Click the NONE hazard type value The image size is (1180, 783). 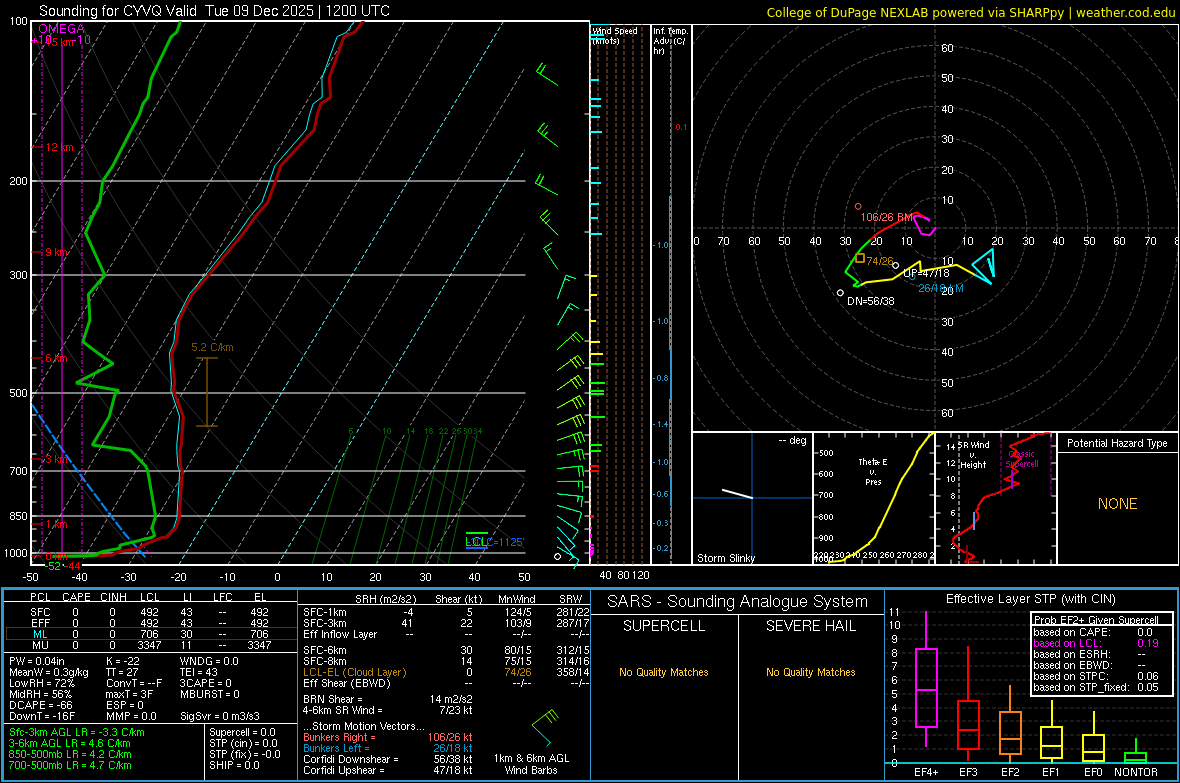point(1117,504)
